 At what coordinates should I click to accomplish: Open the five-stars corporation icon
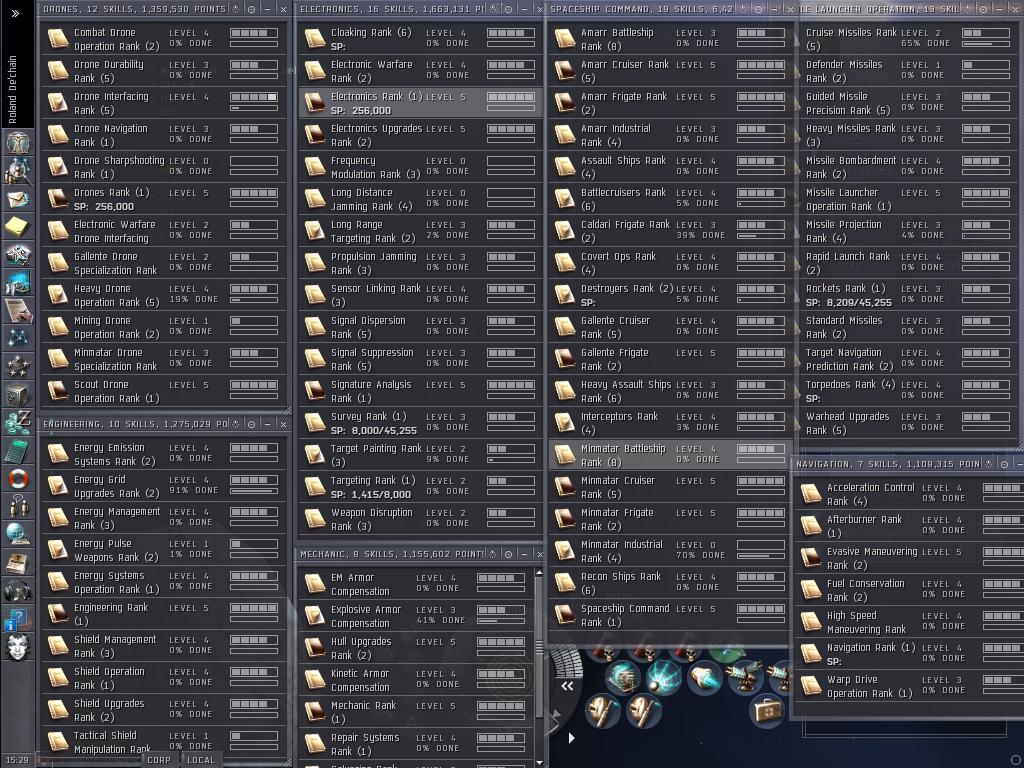point(18,366)
